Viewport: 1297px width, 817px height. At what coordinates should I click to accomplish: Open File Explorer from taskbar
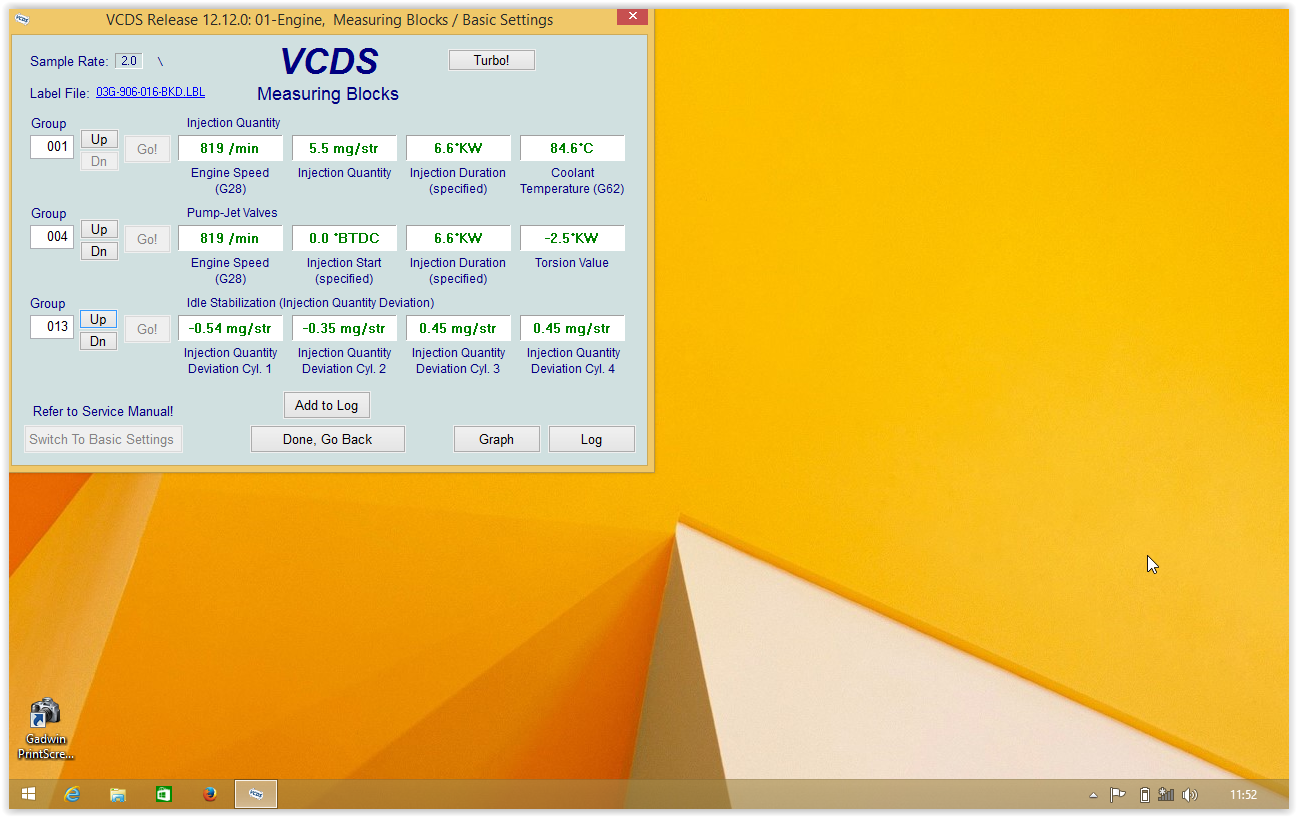(x=118, y=794)
